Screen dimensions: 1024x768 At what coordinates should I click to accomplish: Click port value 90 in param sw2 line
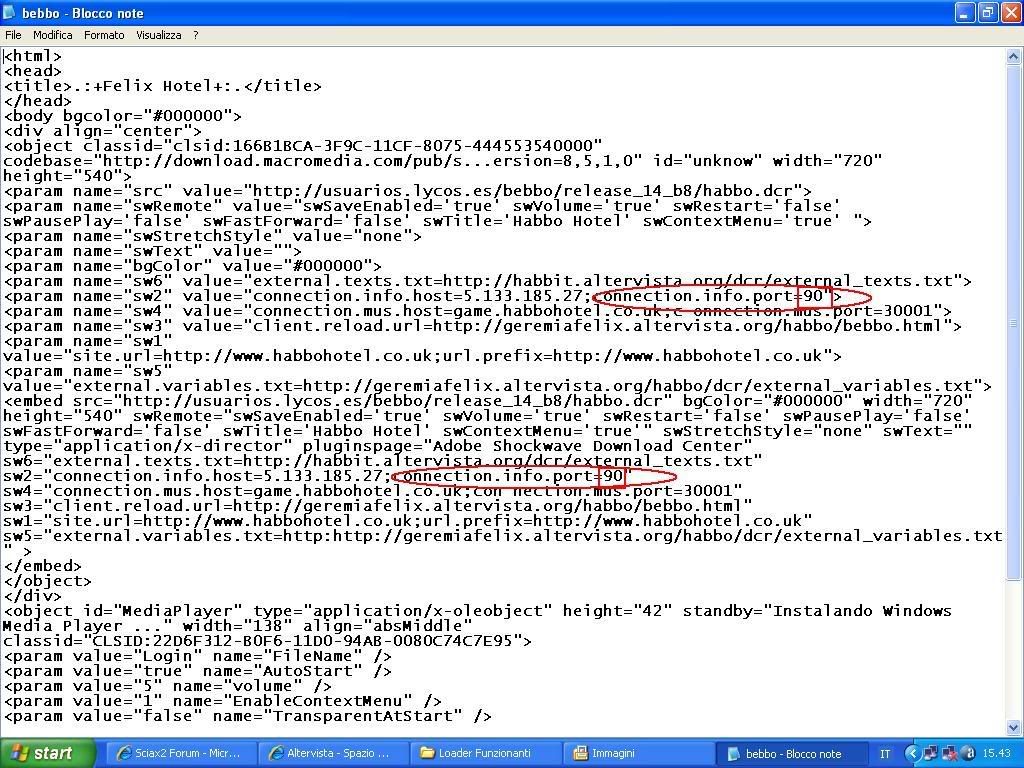tap(813, 296)
